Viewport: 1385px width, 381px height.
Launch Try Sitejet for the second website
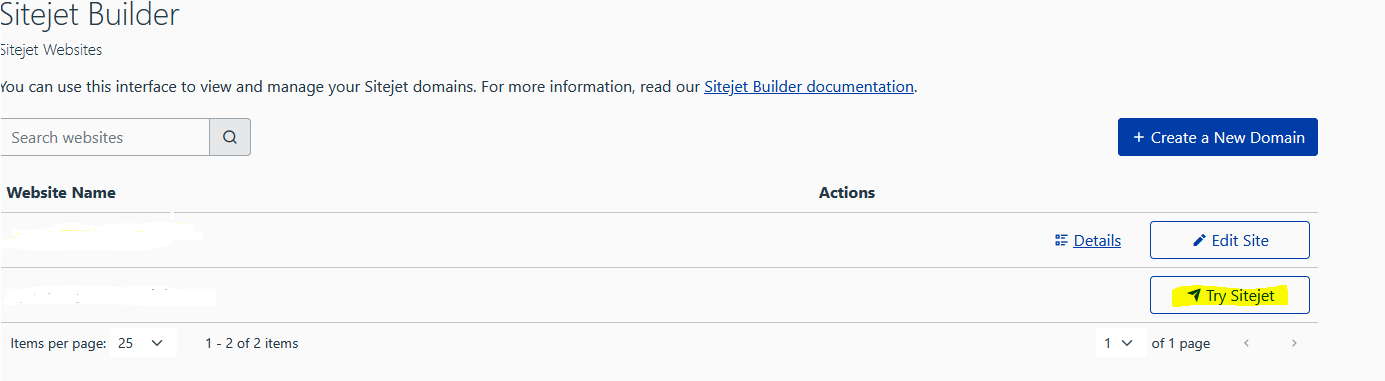(x=1229, y=295)
